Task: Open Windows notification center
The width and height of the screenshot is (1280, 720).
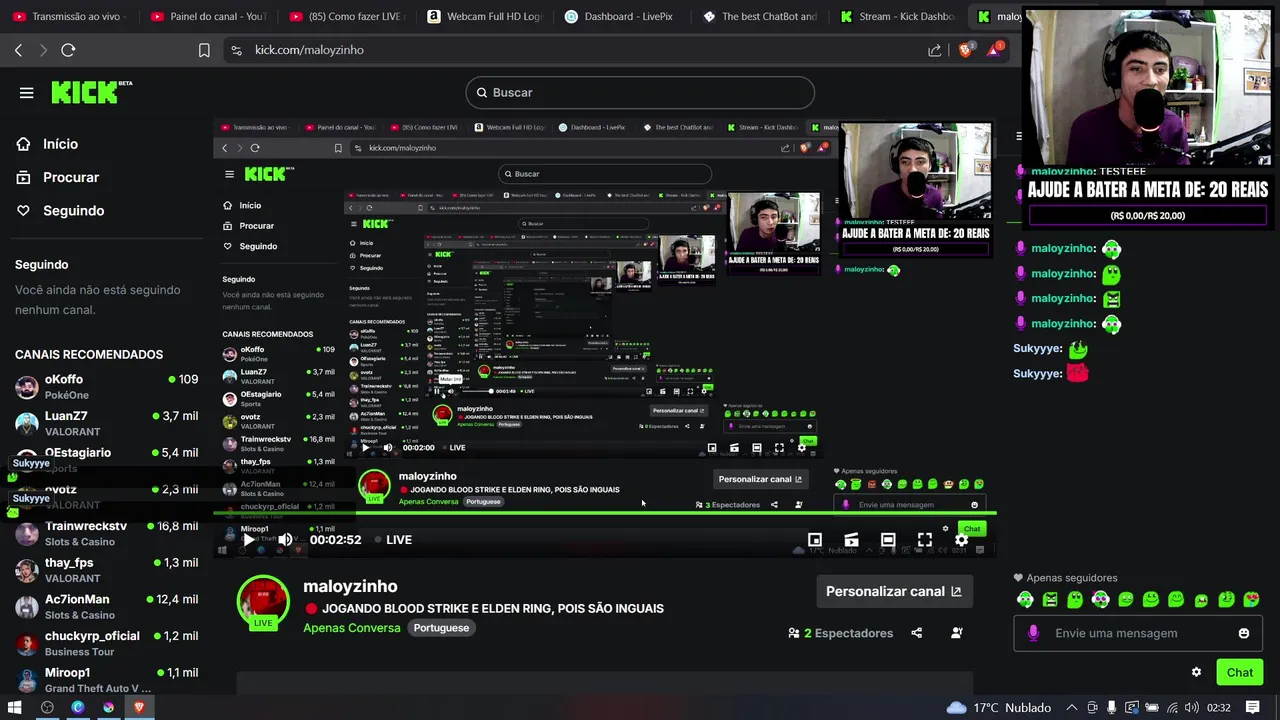Action: (1253, 707)
